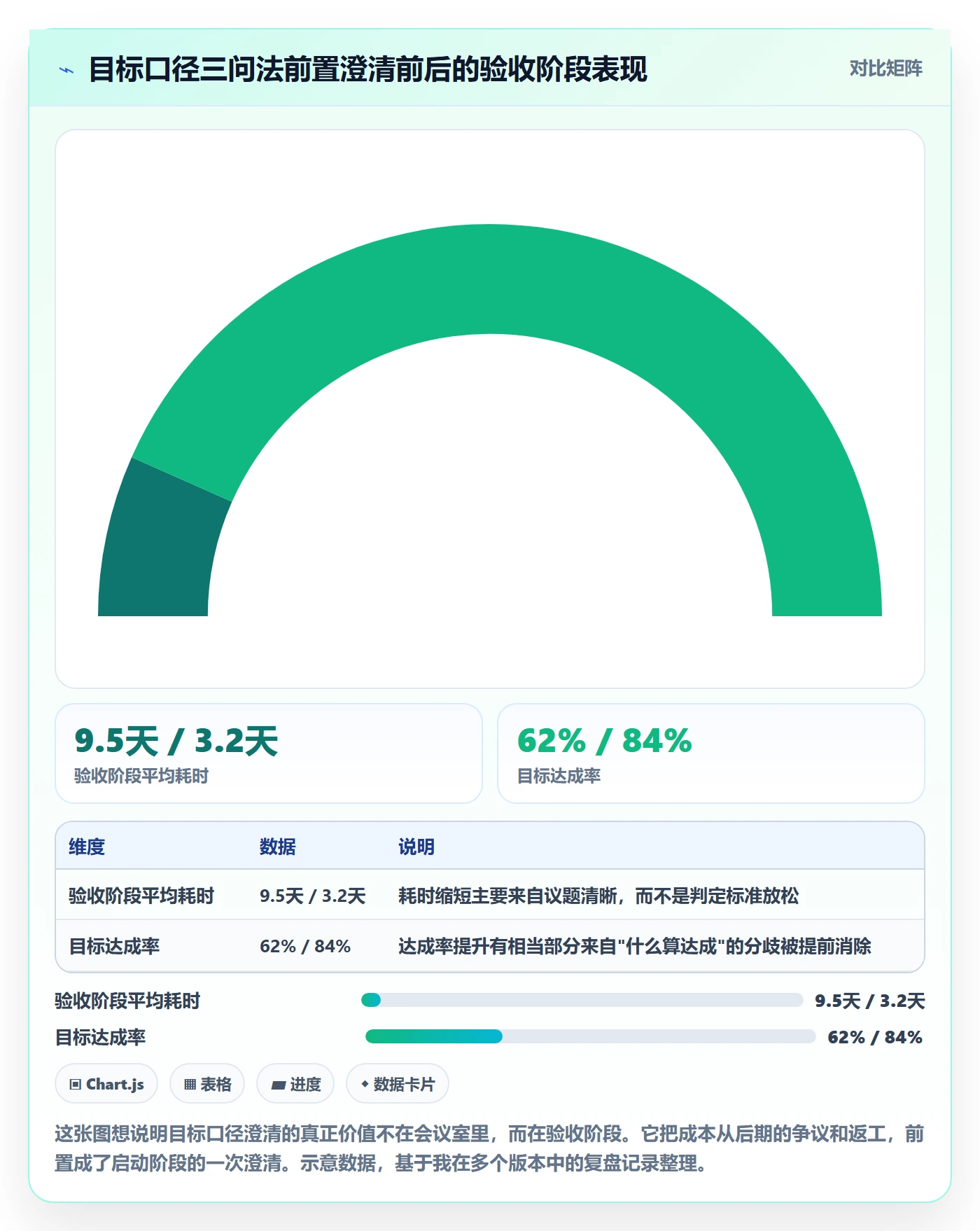Click the footer paragraph starting with 这张图想说明
980x1231 pixels.
(489, 1148)
